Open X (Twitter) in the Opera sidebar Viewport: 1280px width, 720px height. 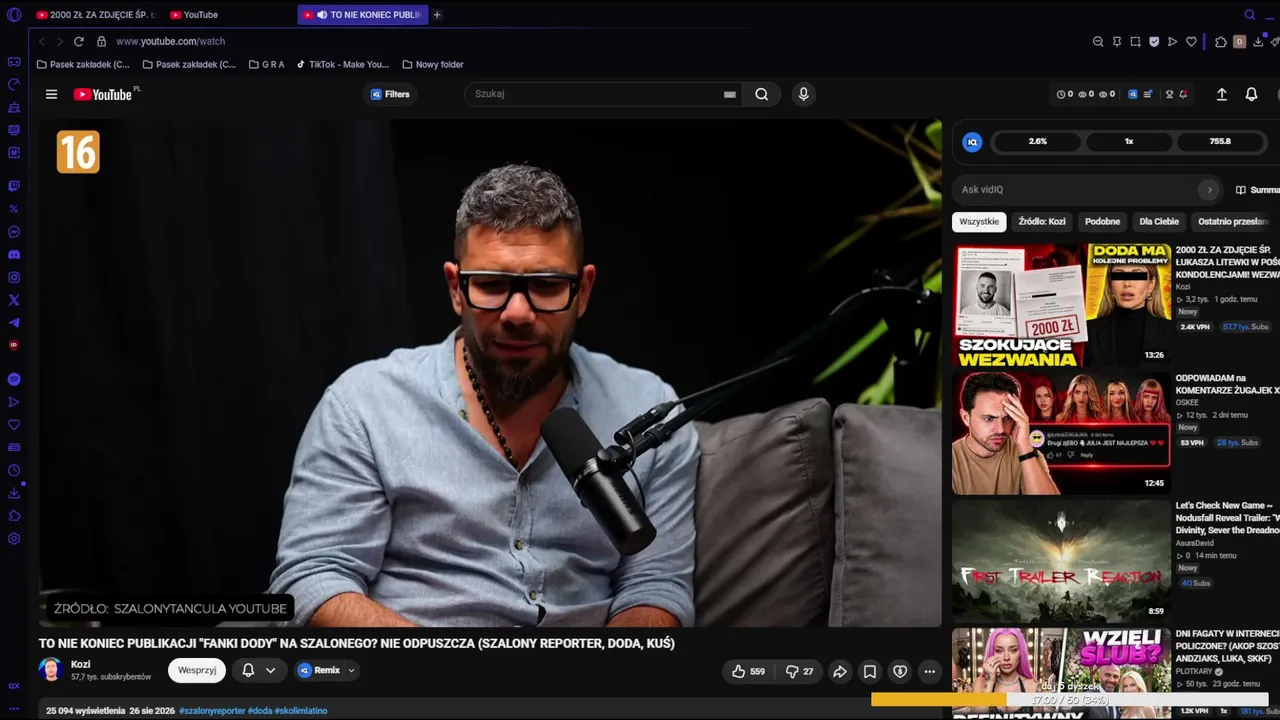click(x=14, y=300)
